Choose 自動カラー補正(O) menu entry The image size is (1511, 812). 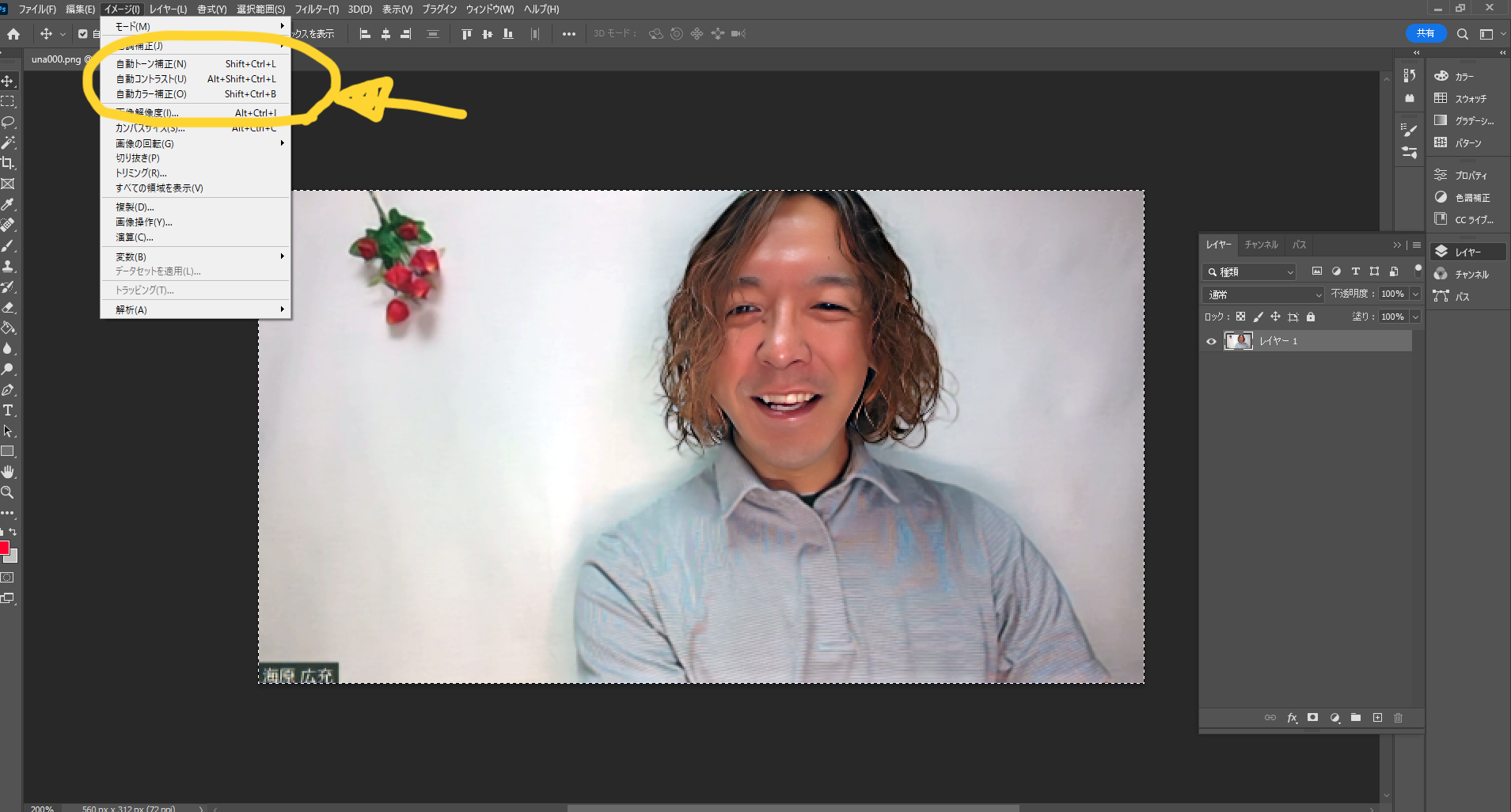[x=196, y=94]
